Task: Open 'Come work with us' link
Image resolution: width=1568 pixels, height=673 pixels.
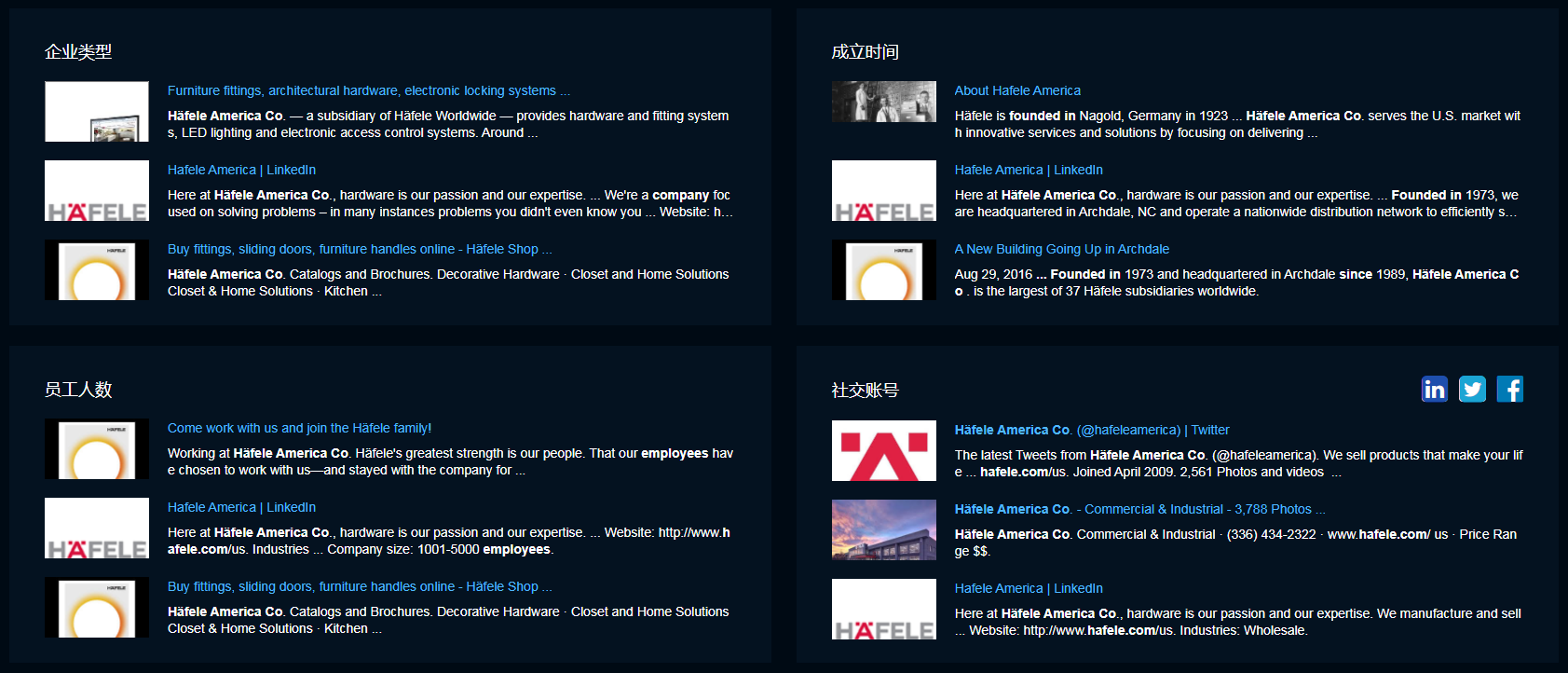Action: [299, 428]
